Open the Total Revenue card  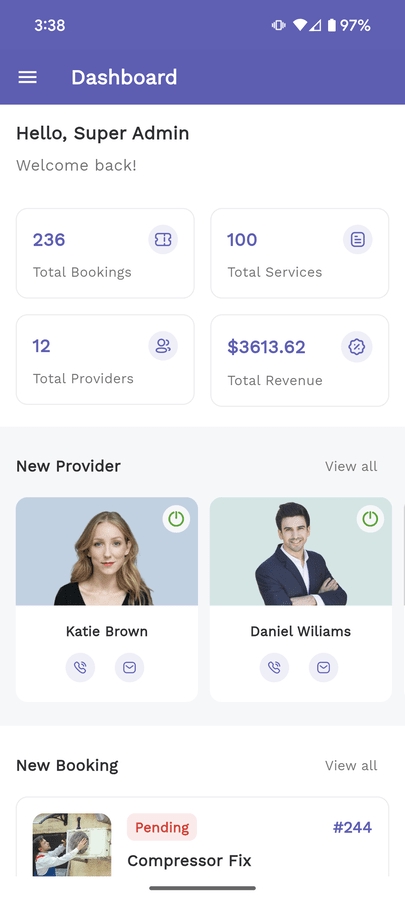299,360
